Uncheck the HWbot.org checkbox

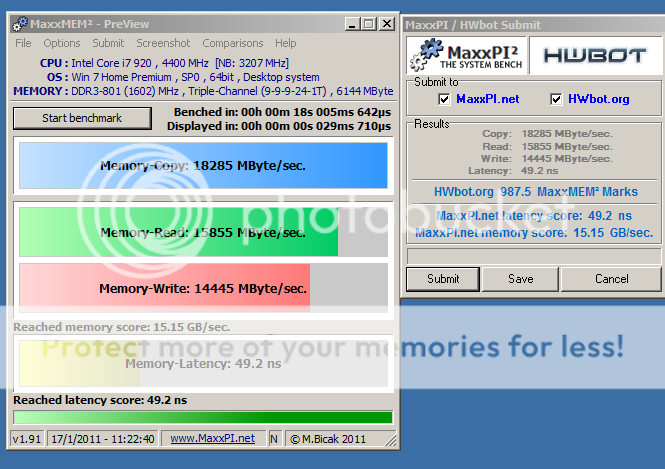[x=557, y=99]
